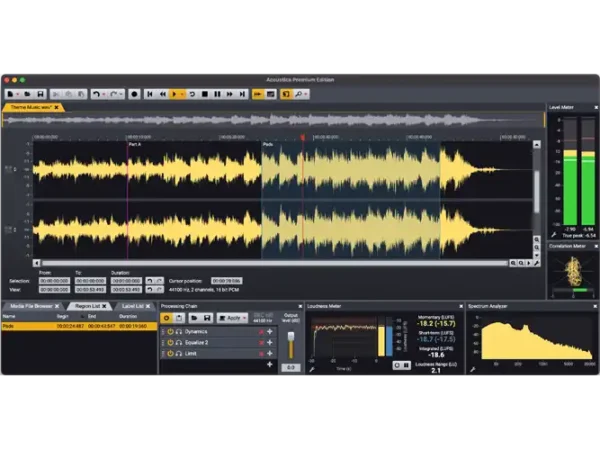Click the Selection To time field
The width and height of the screenshot is (600, 450).
(x=90, y=281)
